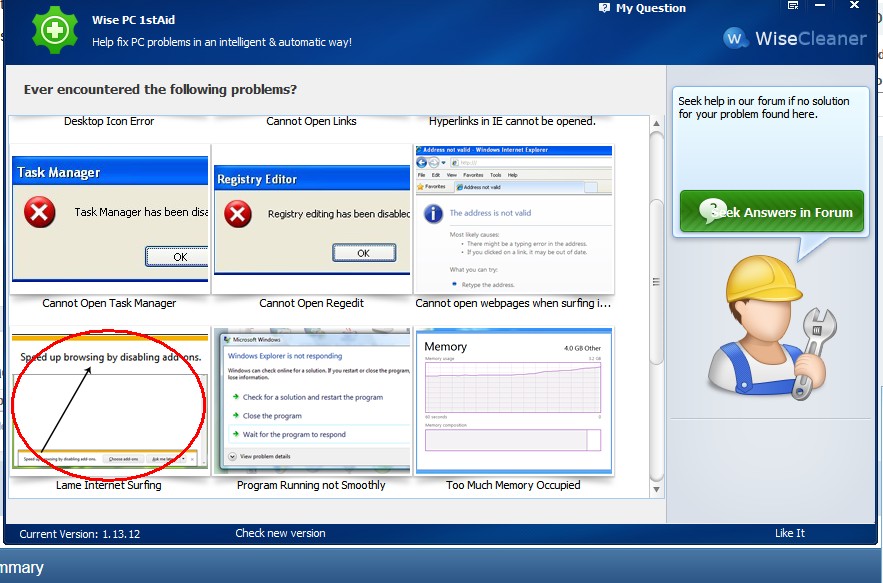Minimize the Wise PC 1stAid window
This screenshot has height=583, width=883.
(820, 6)
